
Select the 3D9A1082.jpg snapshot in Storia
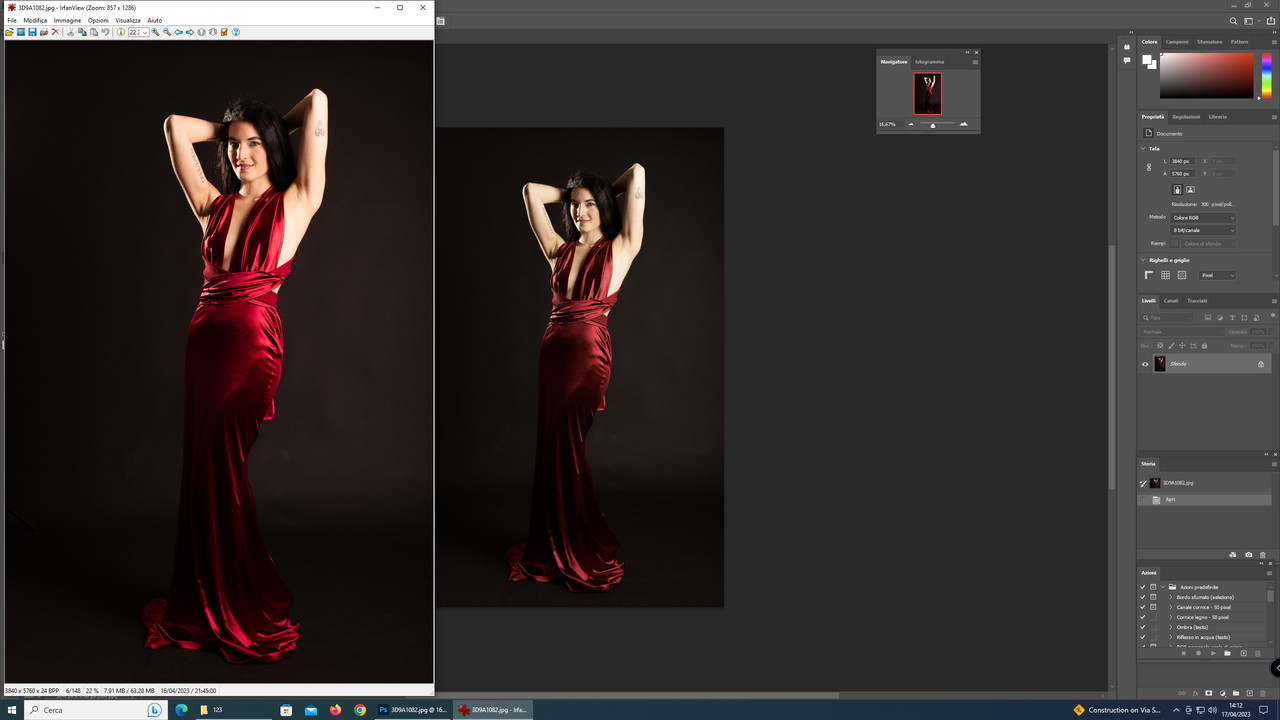click(x=1204, y=483)
